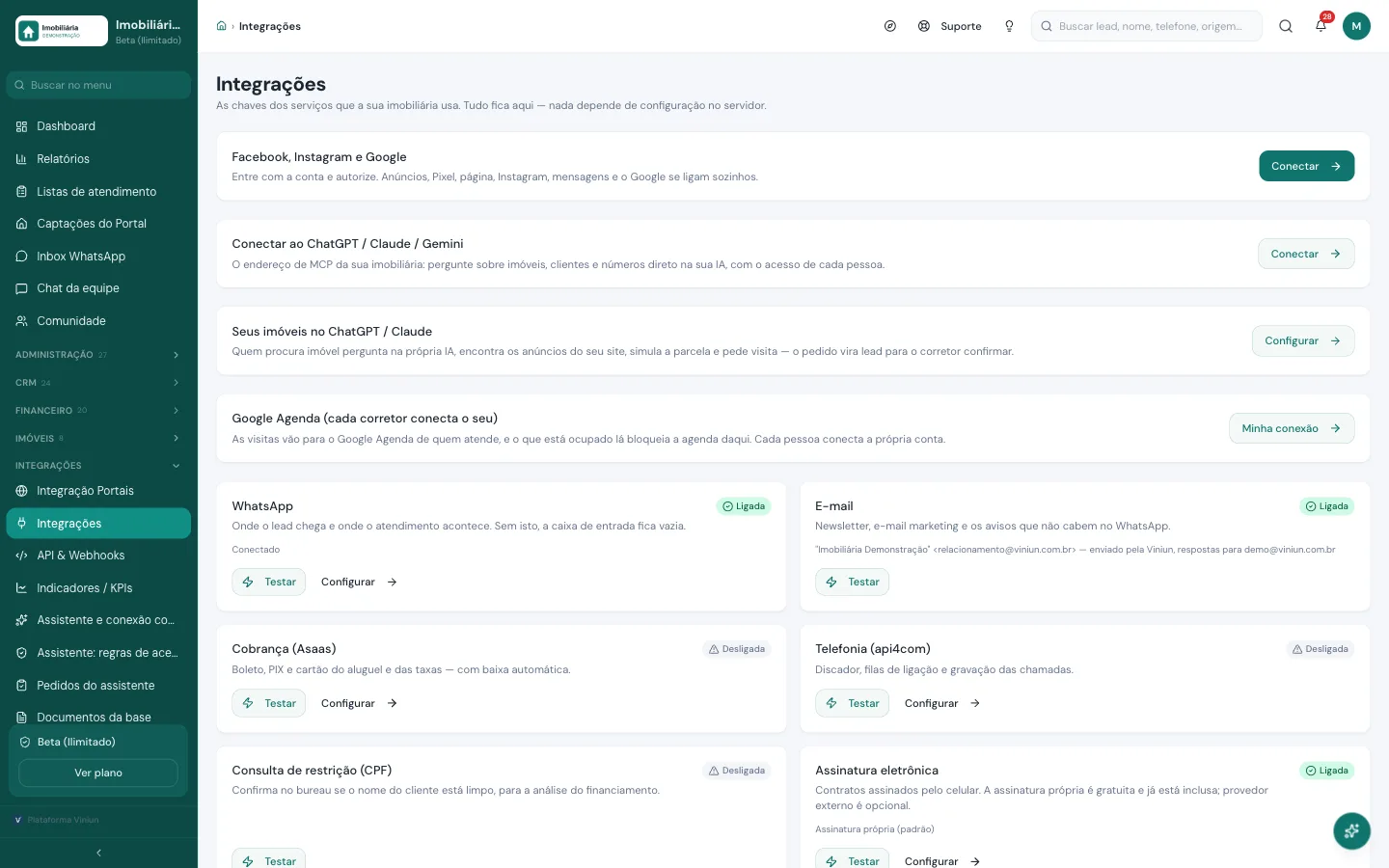Open the notifications bell
This screenshot has height=868, width=1389.
click(1321, 26)
